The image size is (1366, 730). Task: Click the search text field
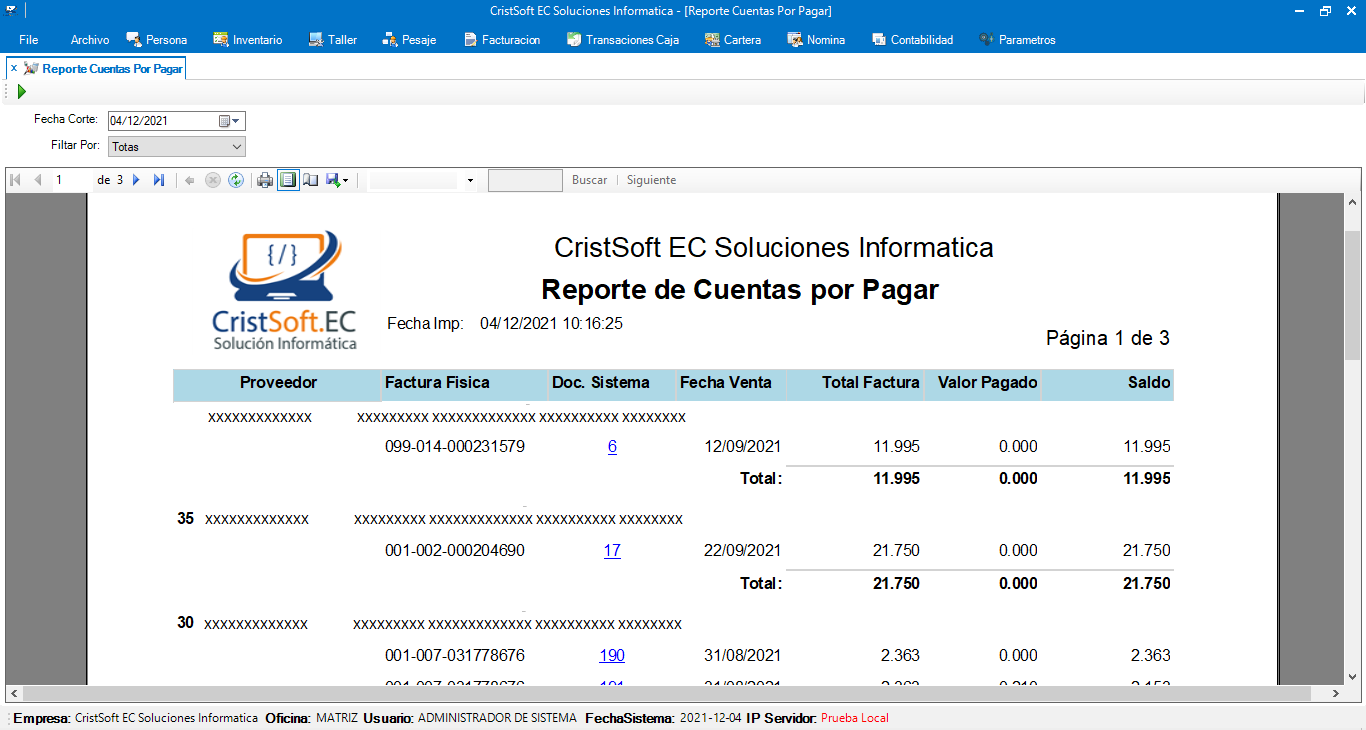525,181
